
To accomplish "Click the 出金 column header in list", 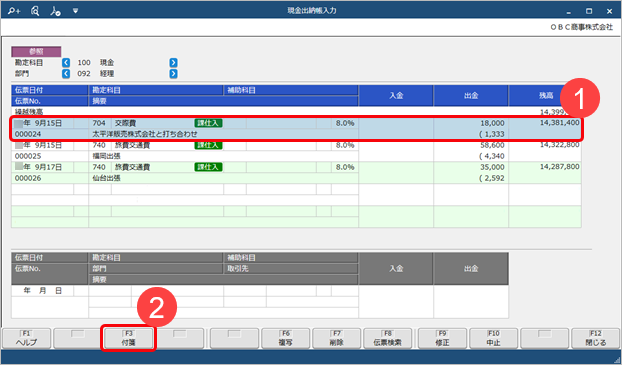I will coord(471,96).
